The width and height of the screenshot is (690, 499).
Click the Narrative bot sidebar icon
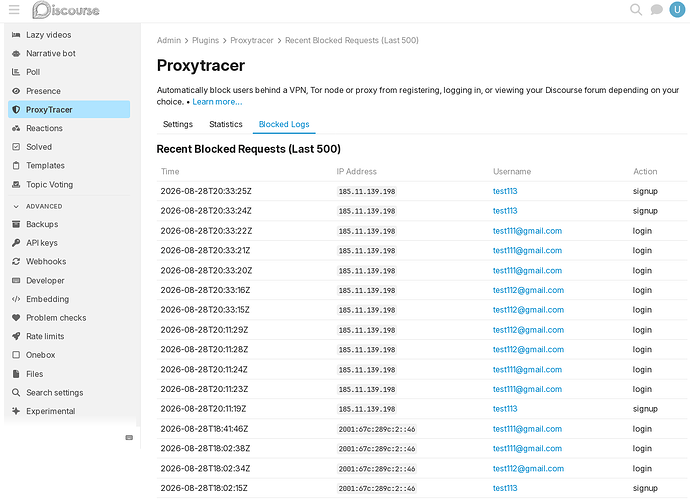click(x=16, y=53)
